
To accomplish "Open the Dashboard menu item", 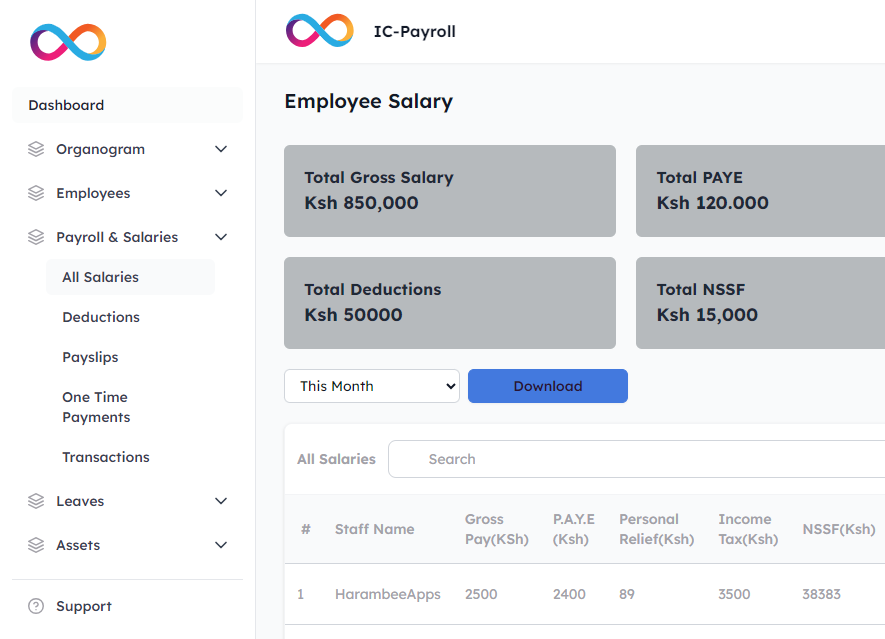I will [x=66, y=105].
